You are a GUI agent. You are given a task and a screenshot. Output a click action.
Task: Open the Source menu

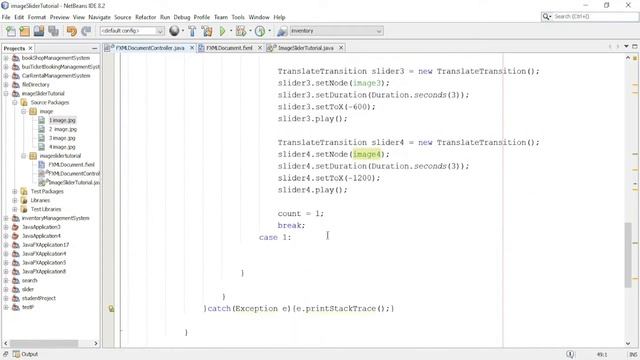122,17
